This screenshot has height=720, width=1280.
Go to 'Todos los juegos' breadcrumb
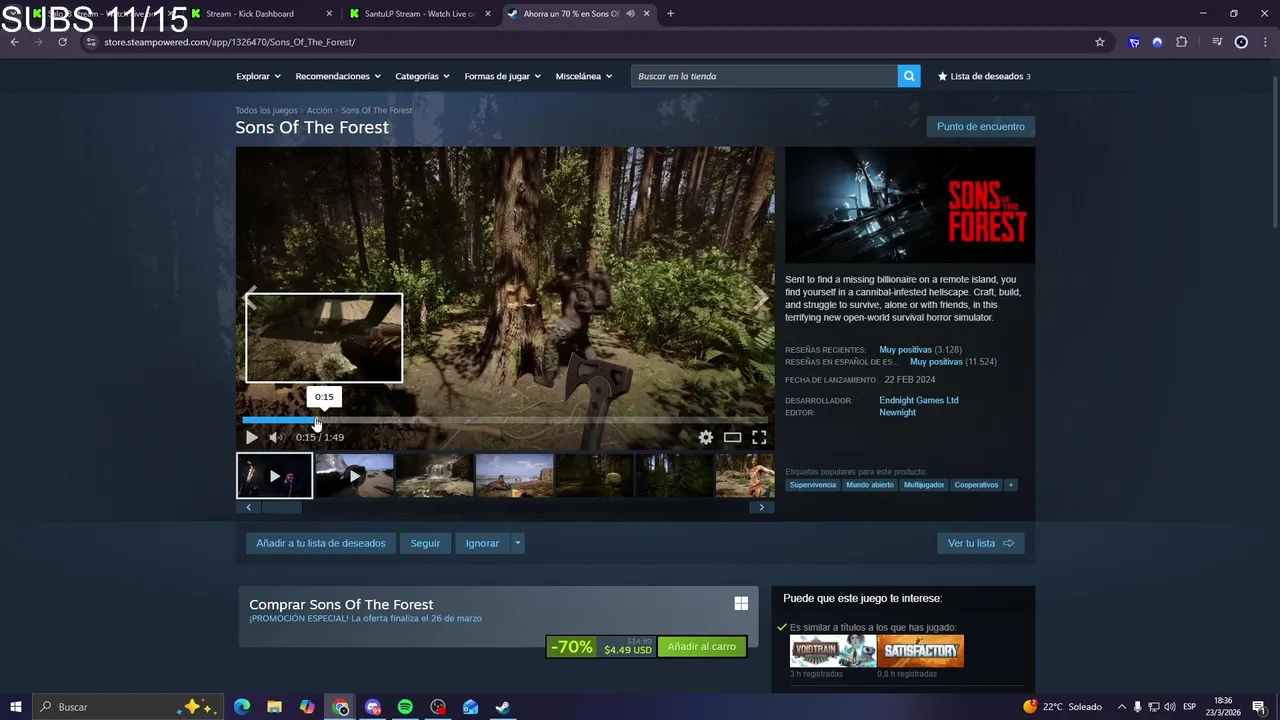(x=266, y=110)
